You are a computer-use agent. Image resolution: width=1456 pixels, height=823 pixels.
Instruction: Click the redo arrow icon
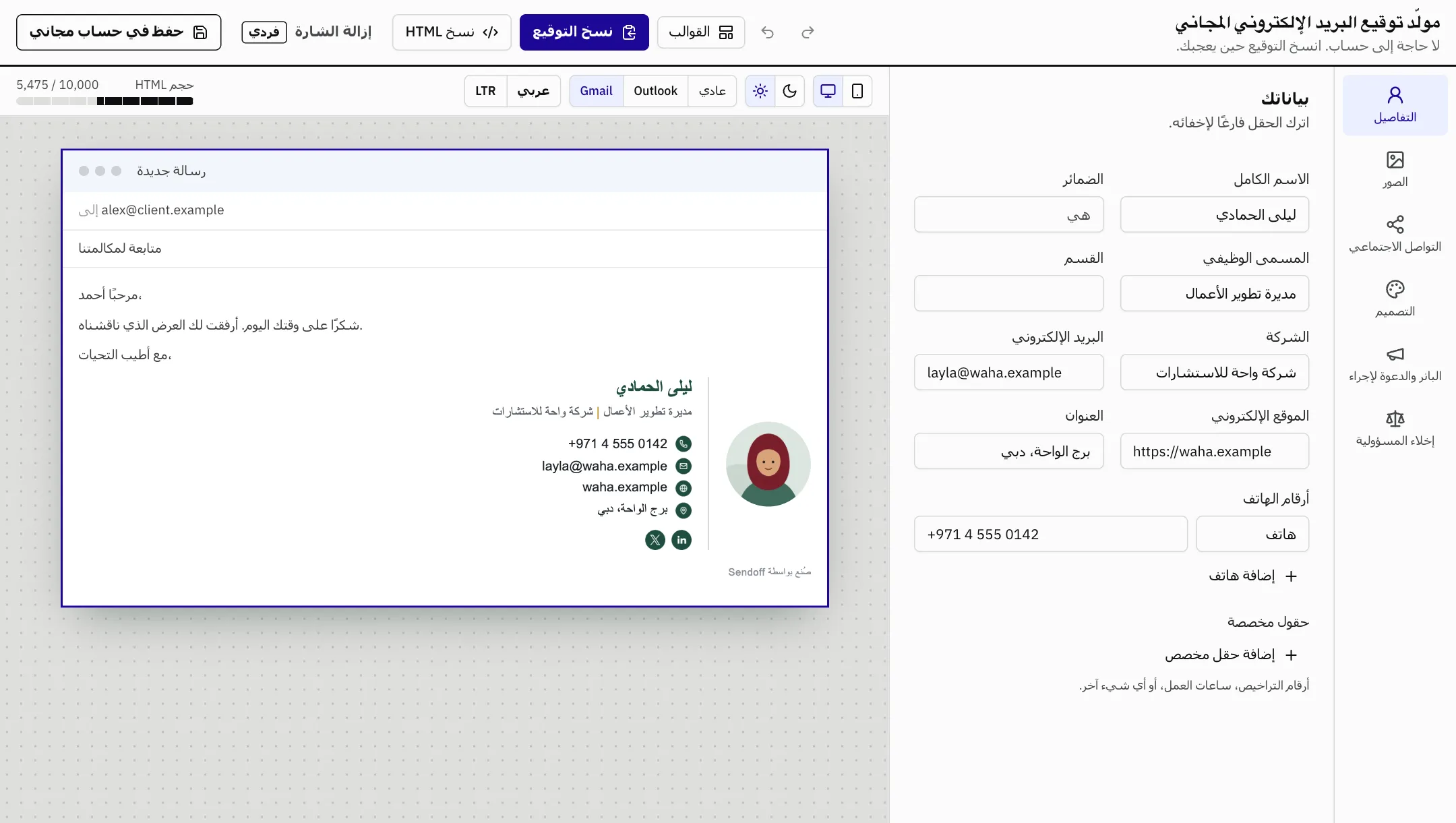pos(808,32)
